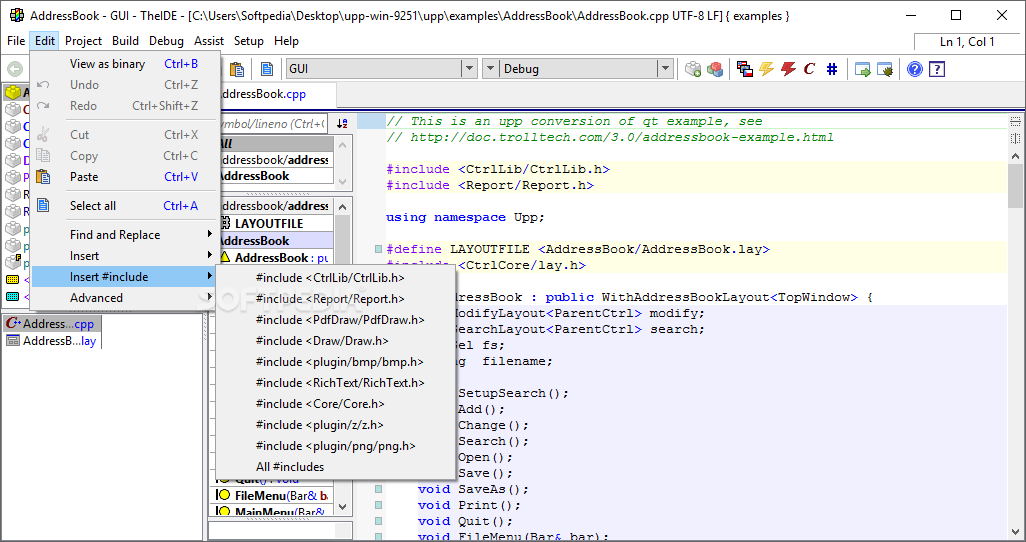Choose View as binary
The image size is (1026, 542).
[124, 63]
